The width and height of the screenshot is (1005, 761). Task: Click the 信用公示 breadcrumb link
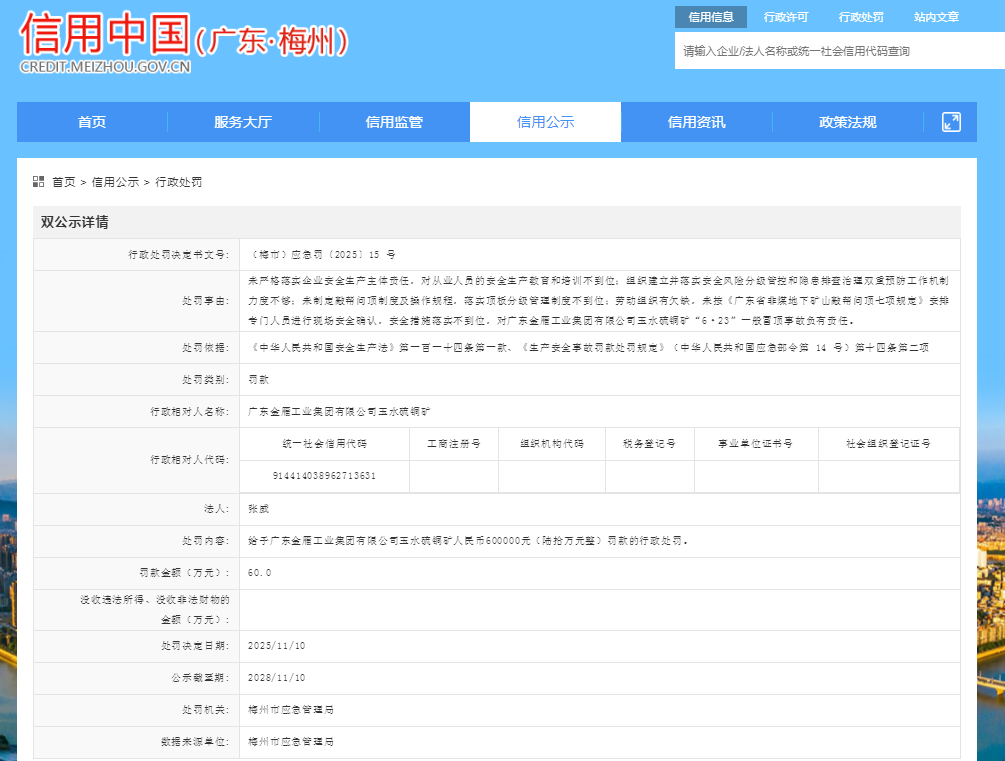115,182
